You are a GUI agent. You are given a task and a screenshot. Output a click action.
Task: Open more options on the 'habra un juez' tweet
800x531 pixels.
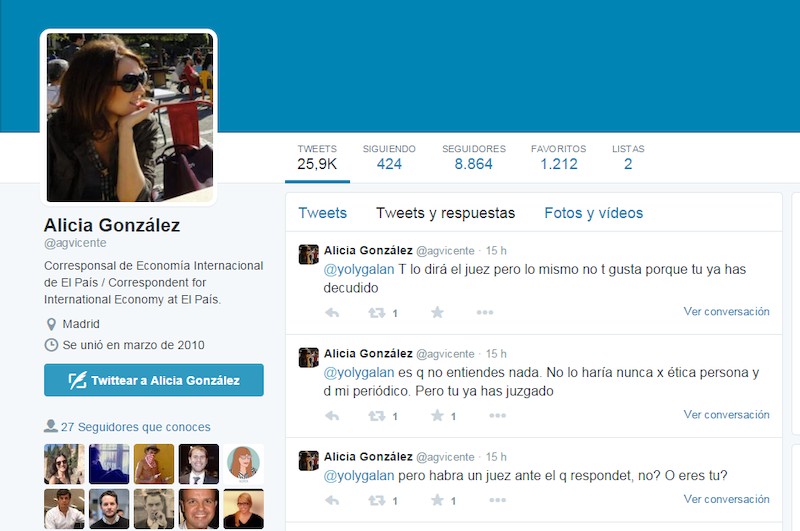click(x=497, y=500)
